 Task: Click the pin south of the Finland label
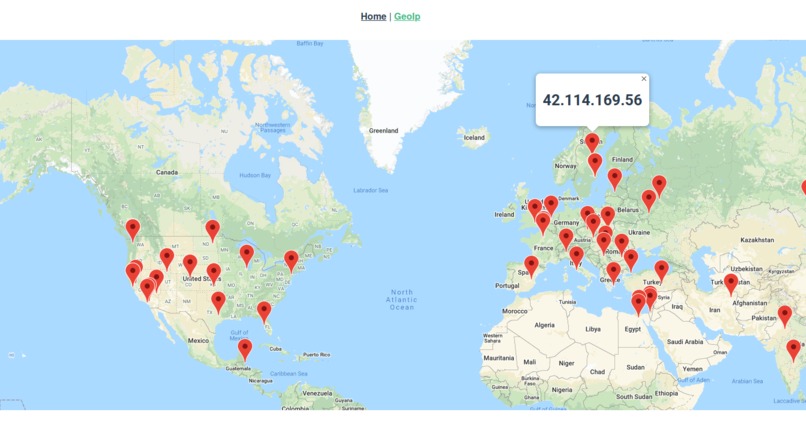coord(615,179)
